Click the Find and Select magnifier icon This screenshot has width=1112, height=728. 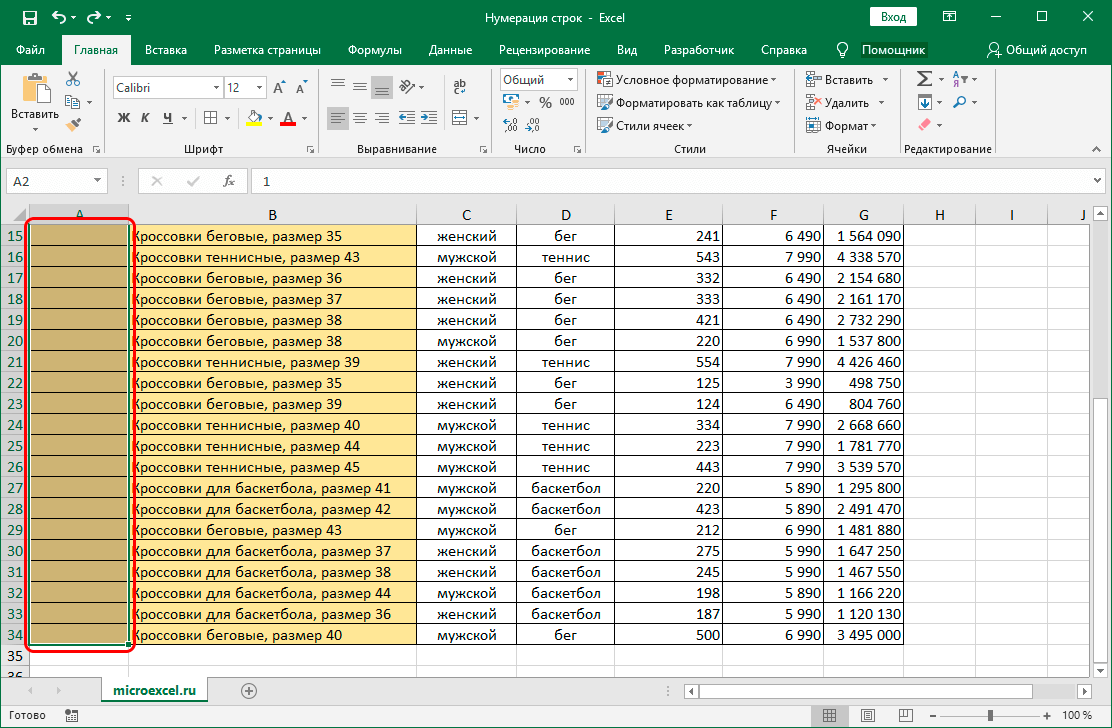click(960, 102)
